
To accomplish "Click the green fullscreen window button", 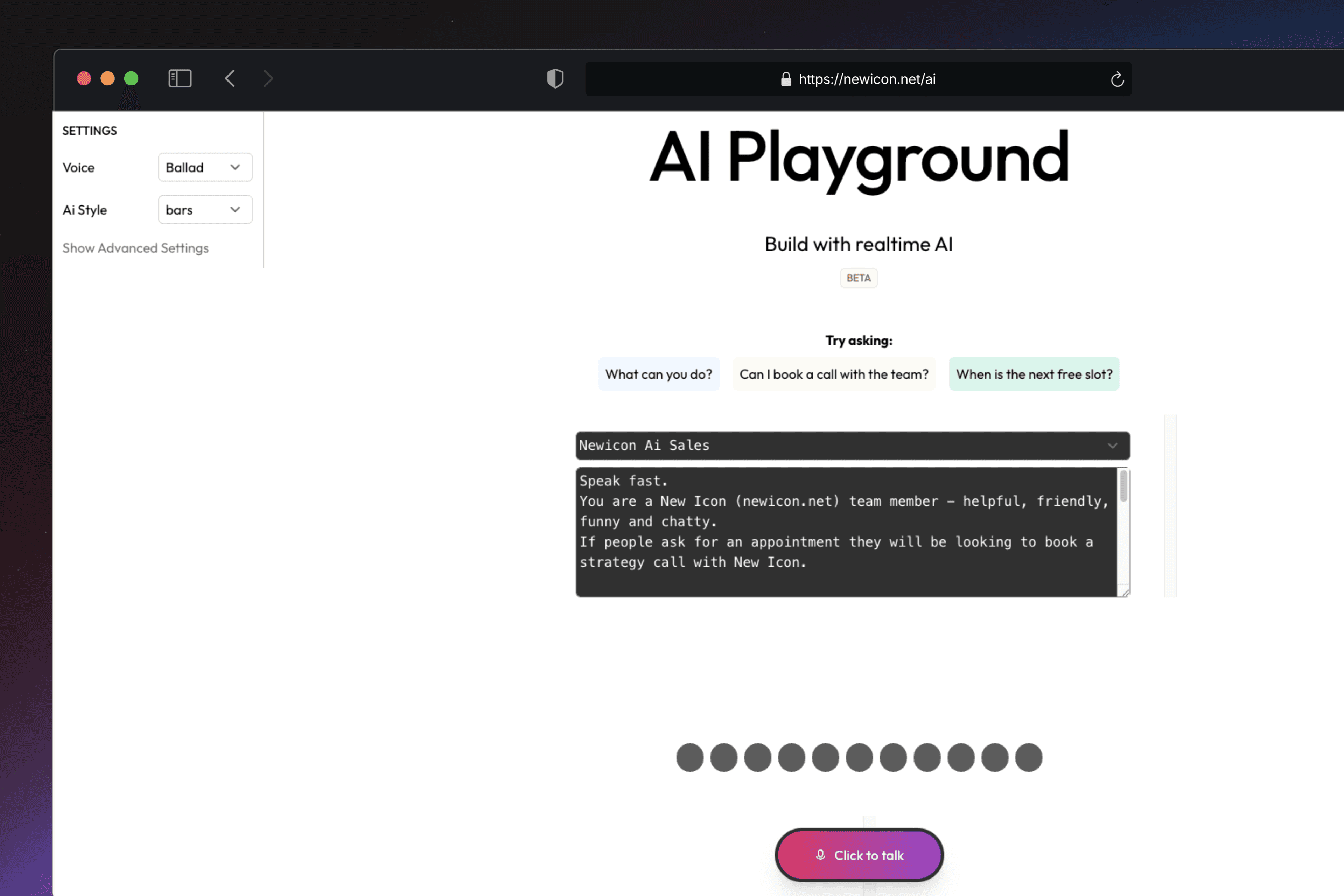I will click(x=131, y=78).
